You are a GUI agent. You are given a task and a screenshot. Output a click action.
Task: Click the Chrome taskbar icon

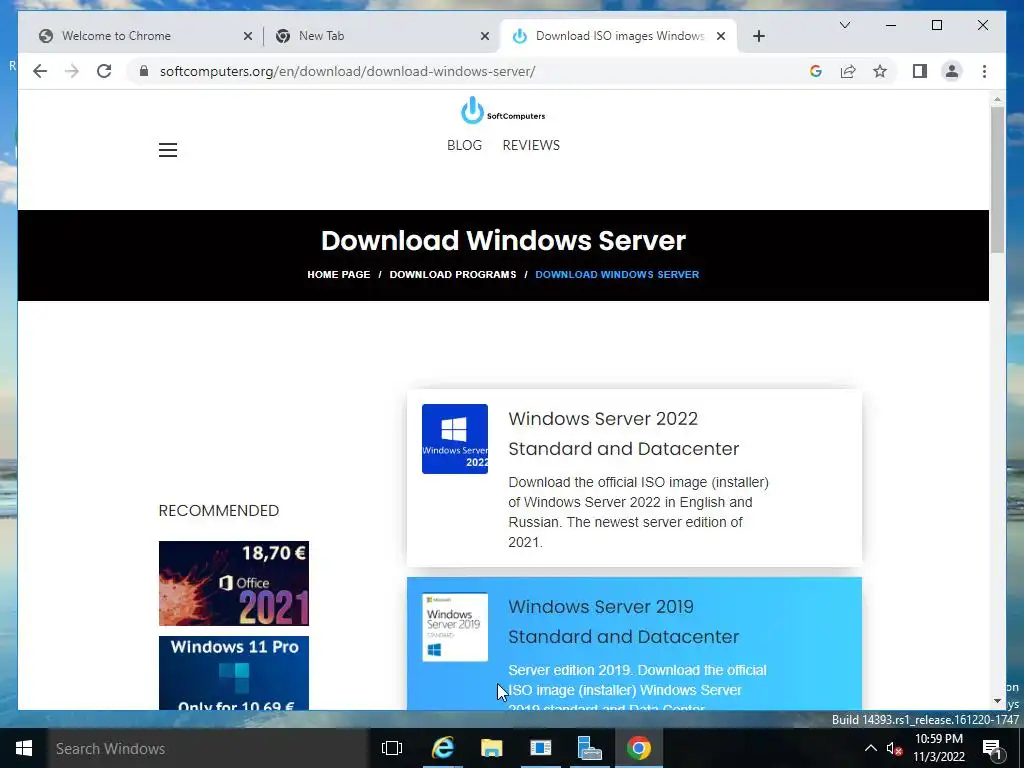[x=639, y=748]
